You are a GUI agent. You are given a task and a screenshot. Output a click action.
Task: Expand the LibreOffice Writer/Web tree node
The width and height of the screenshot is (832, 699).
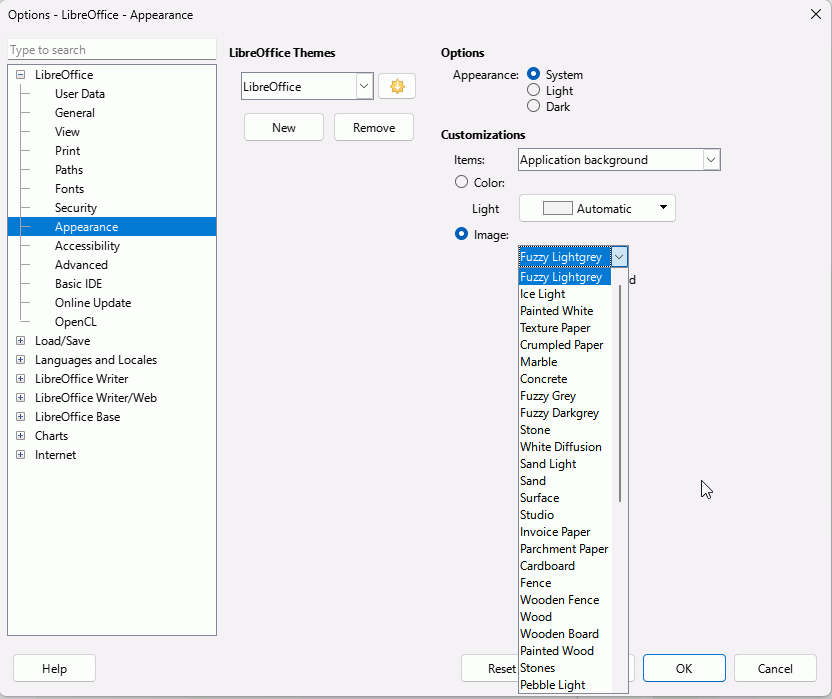point(20,398)
